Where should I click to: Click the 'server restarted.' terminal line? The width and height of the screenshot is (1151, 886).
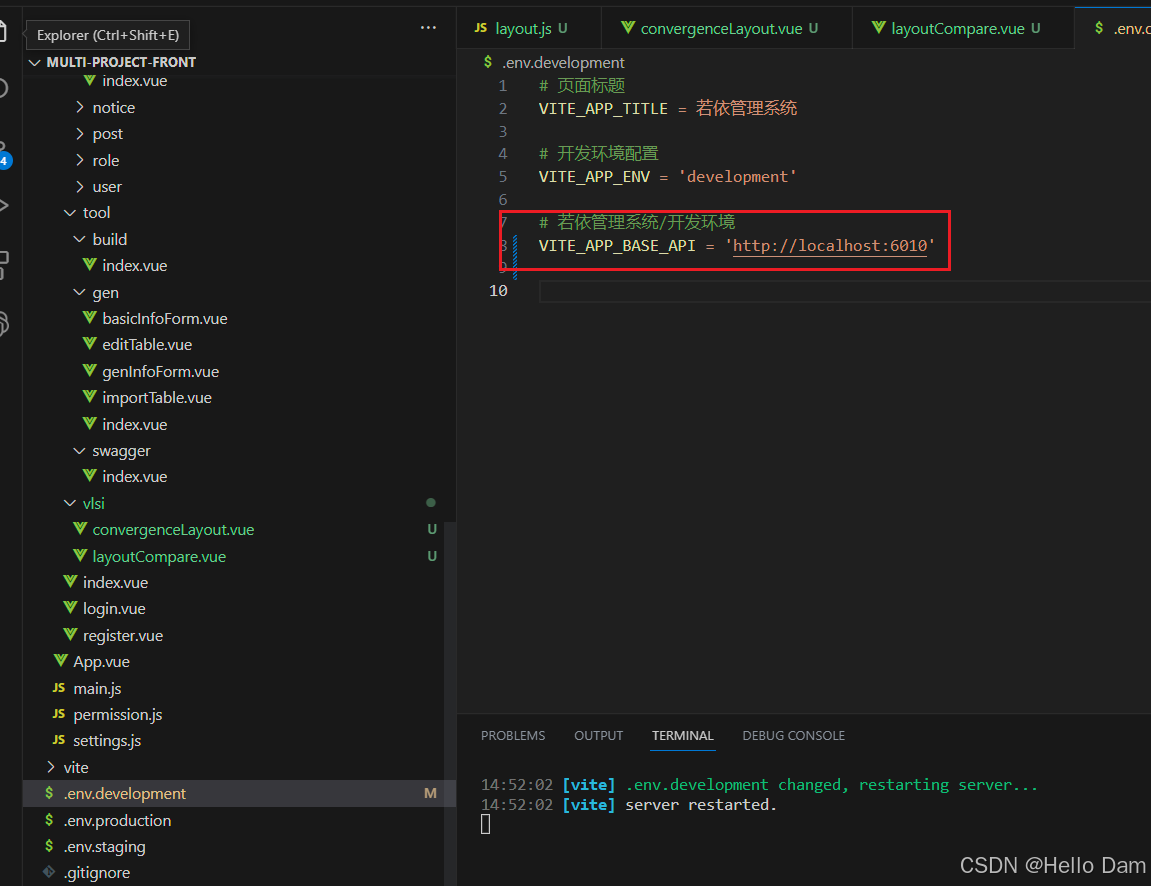pyautogui.click(x=700, y=805)
